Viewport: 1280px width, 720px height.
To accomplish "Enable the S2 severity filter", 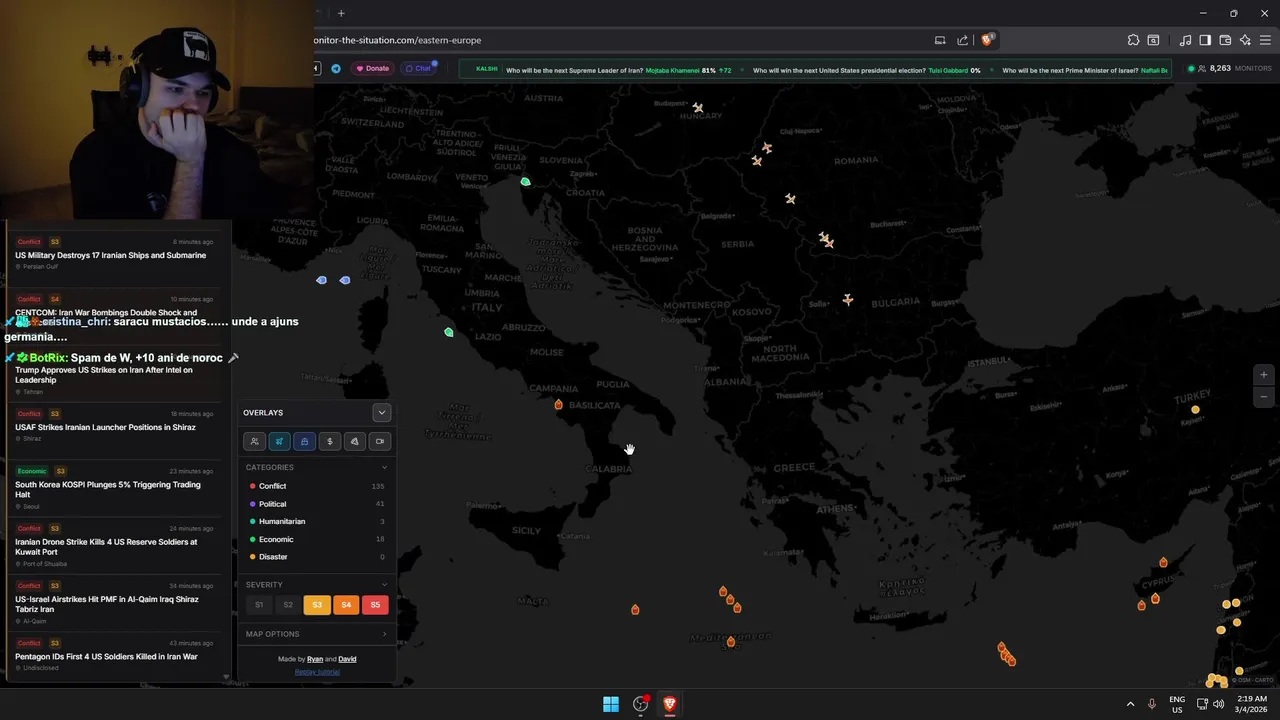I will point(288,605).
